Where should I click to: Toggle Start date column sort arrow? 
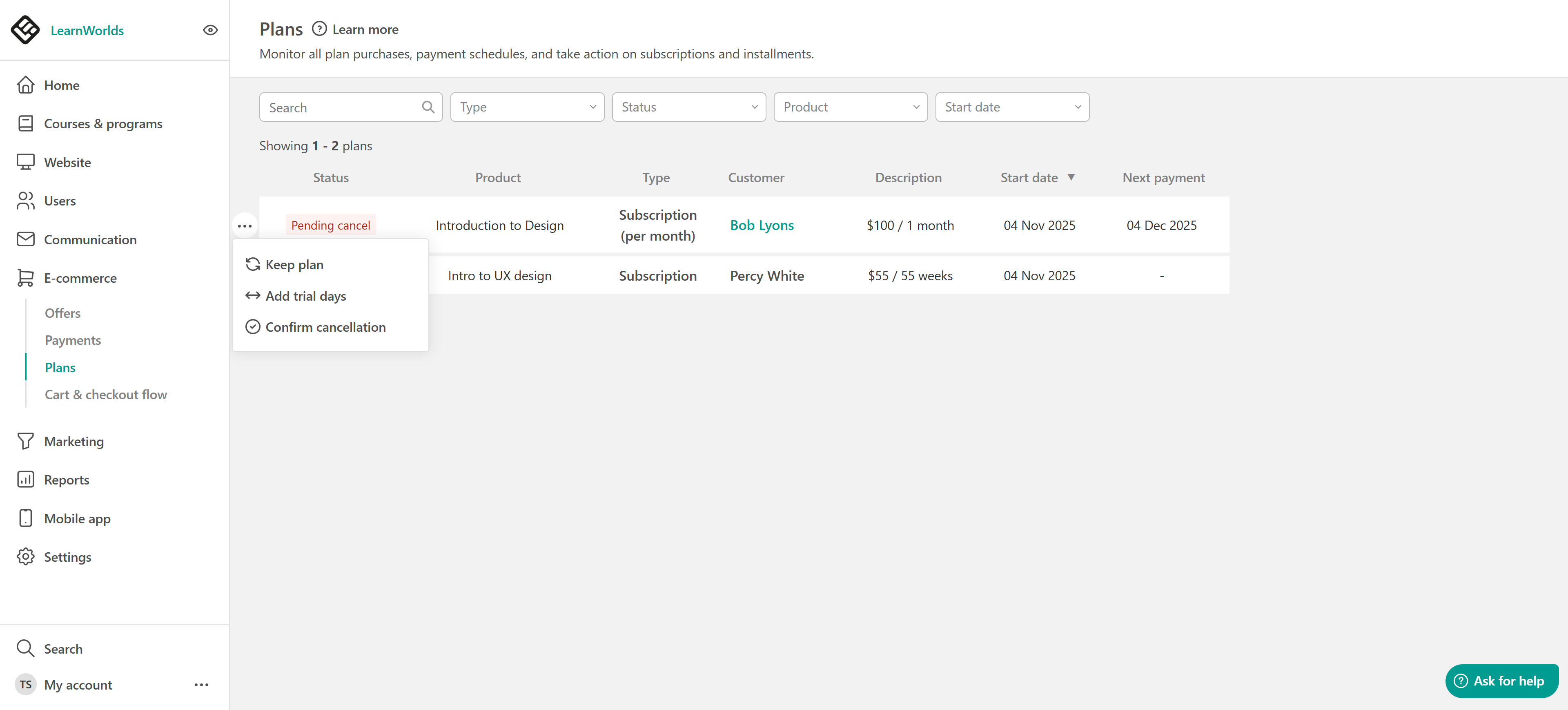click(x=1071, y=177)
